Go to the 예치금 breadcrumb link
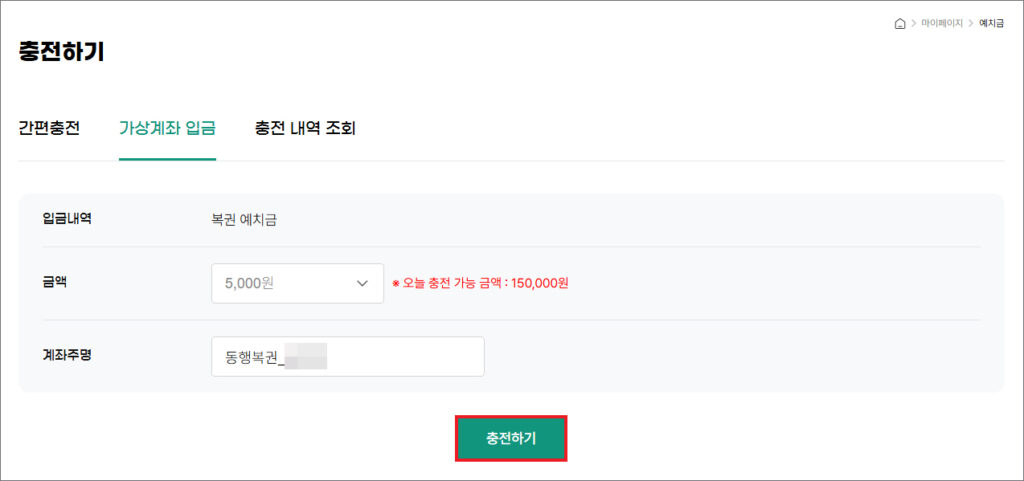This screenshot has height=481, width=1024. click(x=991, y=24)
